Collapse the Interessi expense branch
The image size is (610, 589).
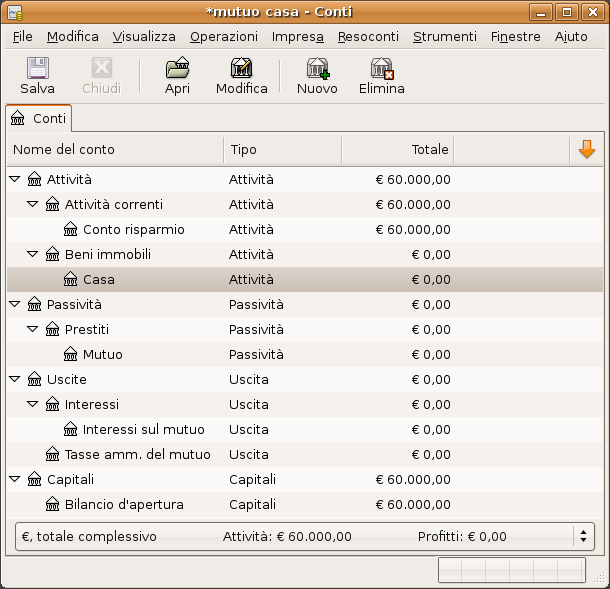(33, 405)
